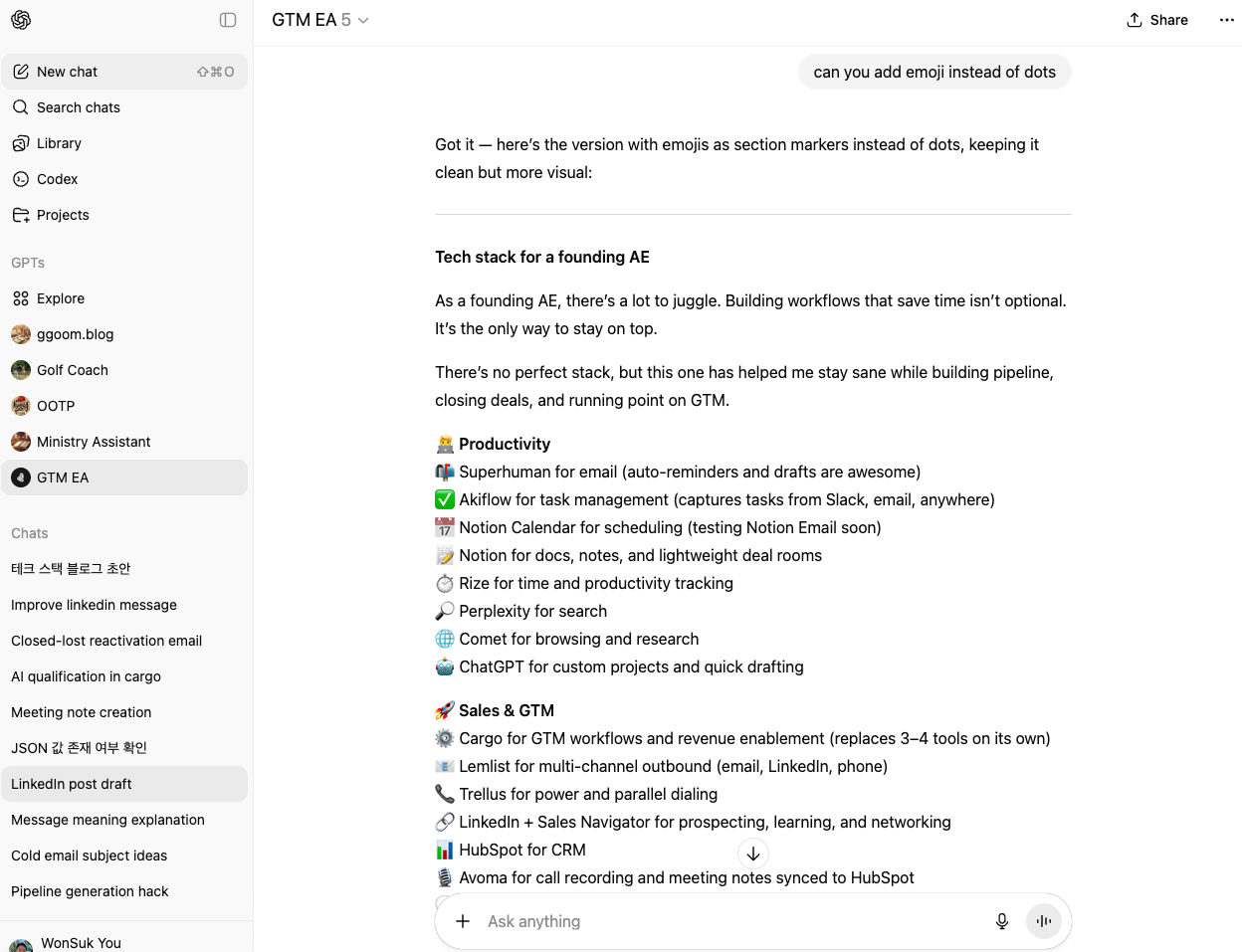
Task: Open Projects in sidebar
Action: tap(63, 215)
